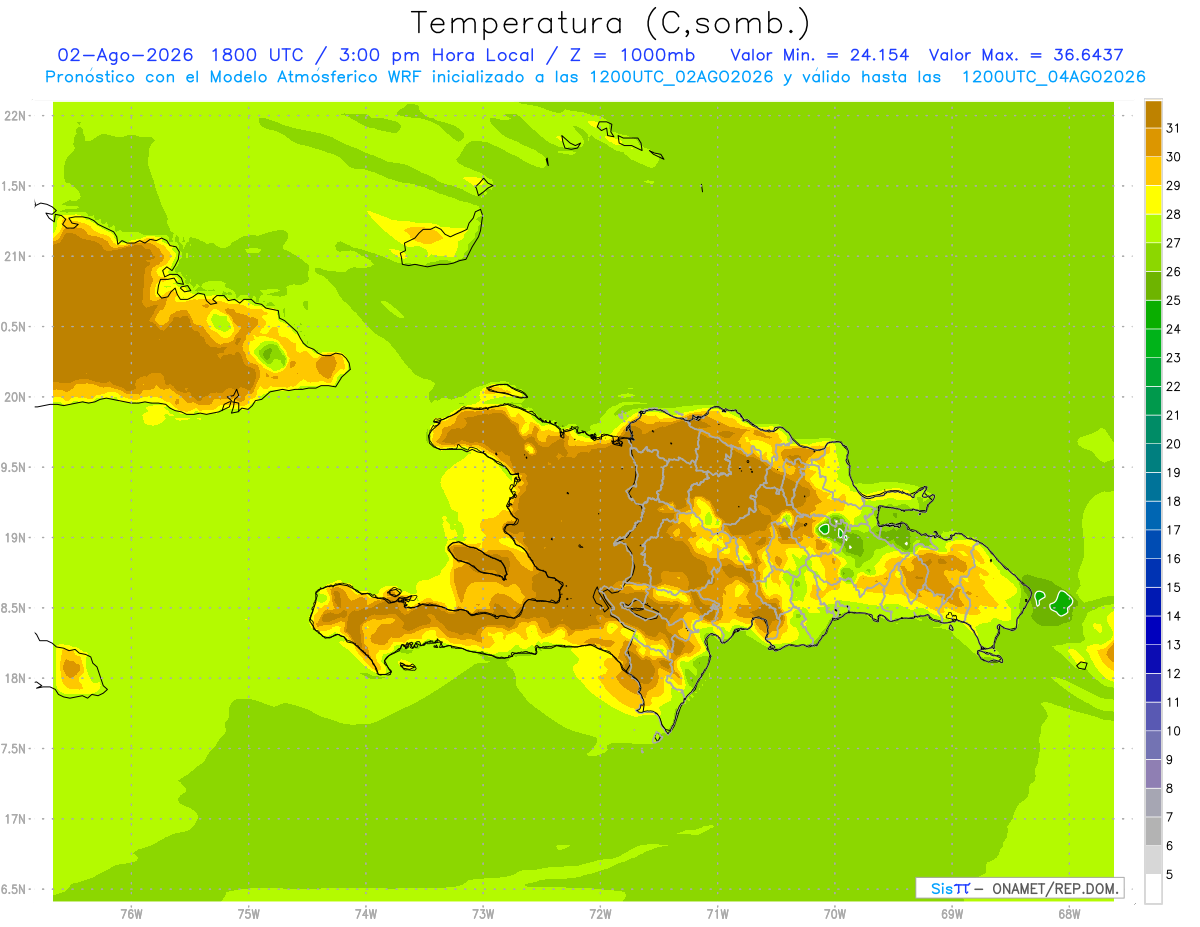The height and width of the screenshot is (927, 1200).
Task: Click the "25" label on color scale
Action: click(1173, 300)
